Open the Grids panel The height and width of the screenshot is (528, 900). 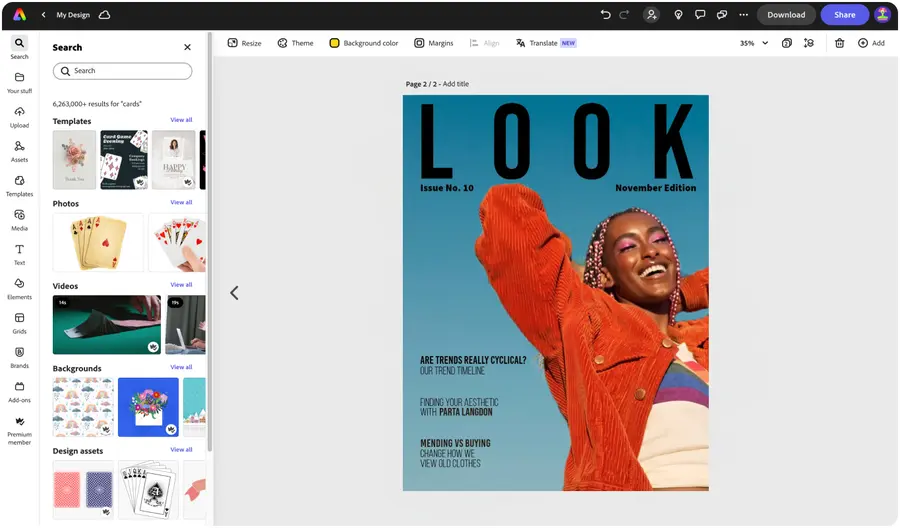(x=19, y=322)
